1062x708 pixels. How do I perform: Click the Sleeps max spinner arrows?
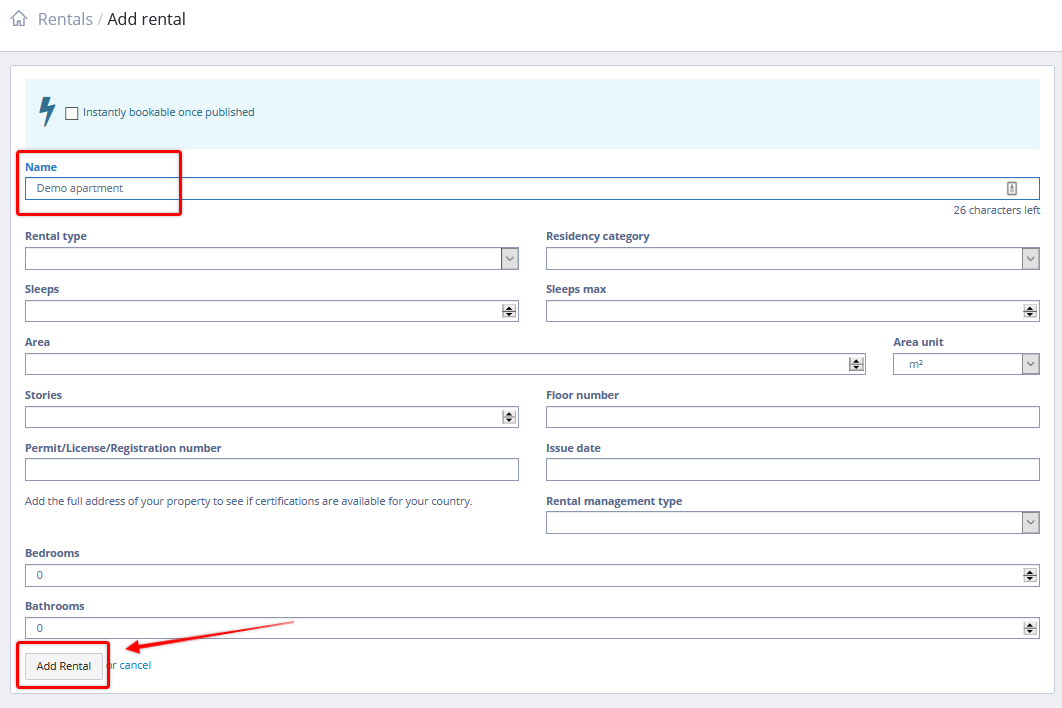[1030, 311]
